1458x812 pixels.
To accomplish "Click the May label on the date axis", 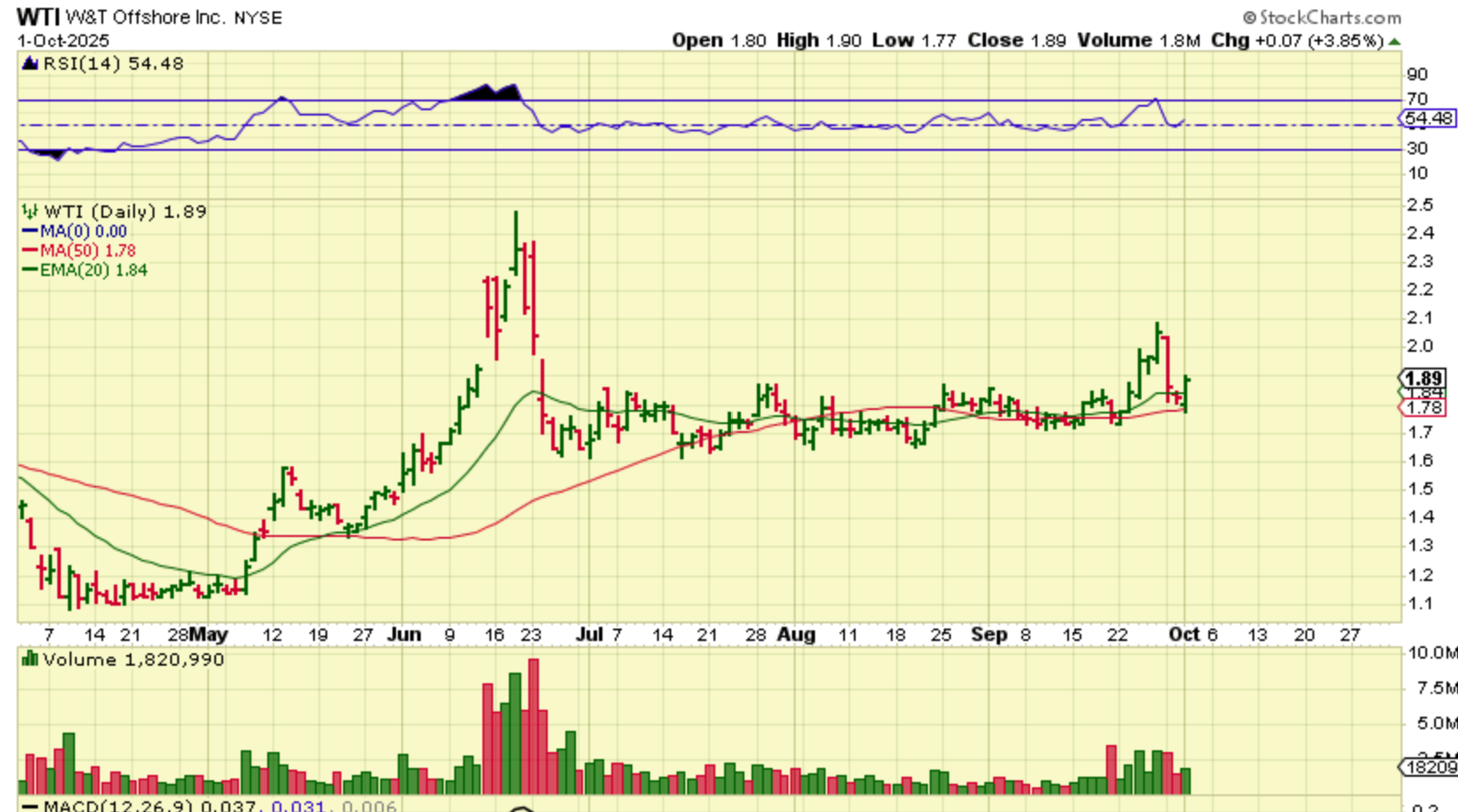I will [208, 634].
